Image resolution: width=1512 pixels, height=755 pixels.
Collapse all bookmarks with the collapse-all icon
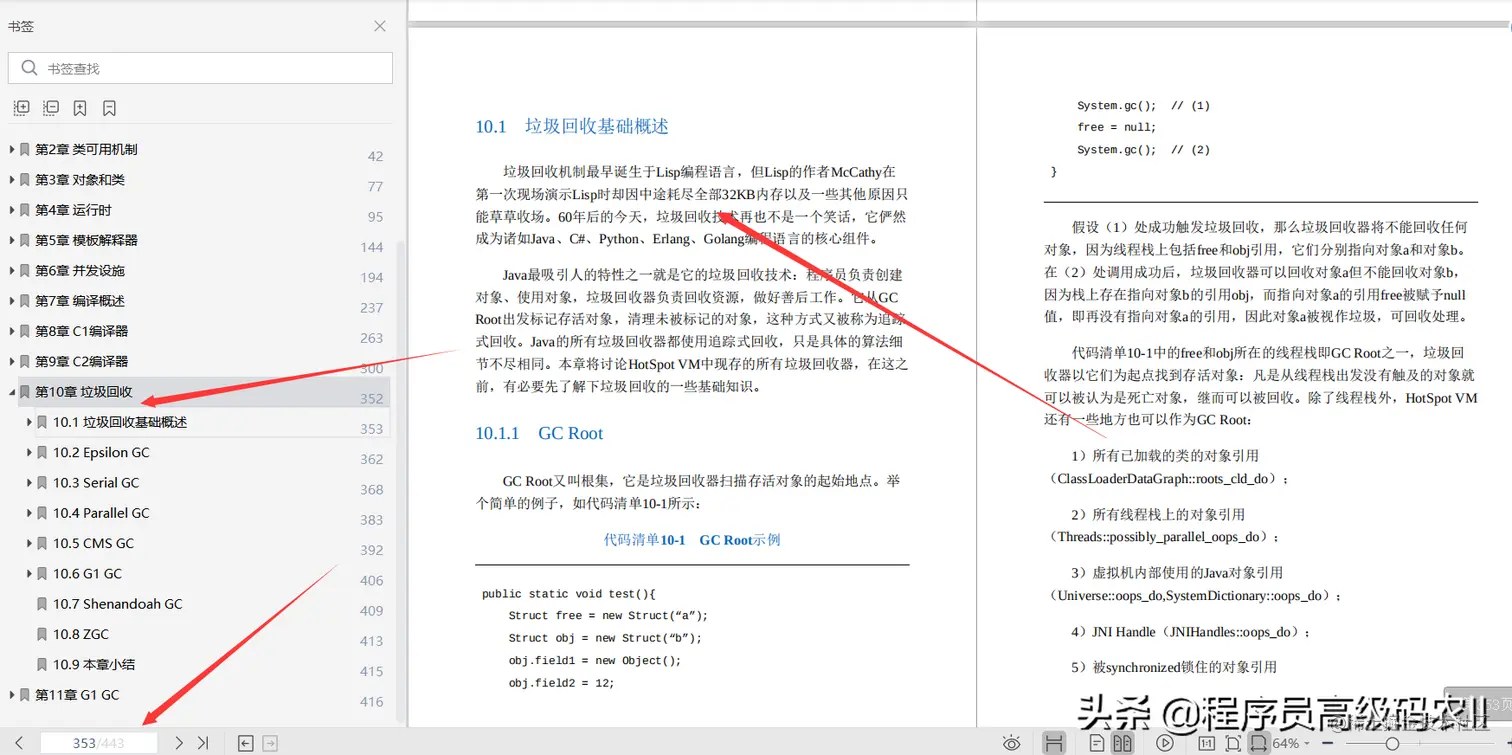click(51, 108)
